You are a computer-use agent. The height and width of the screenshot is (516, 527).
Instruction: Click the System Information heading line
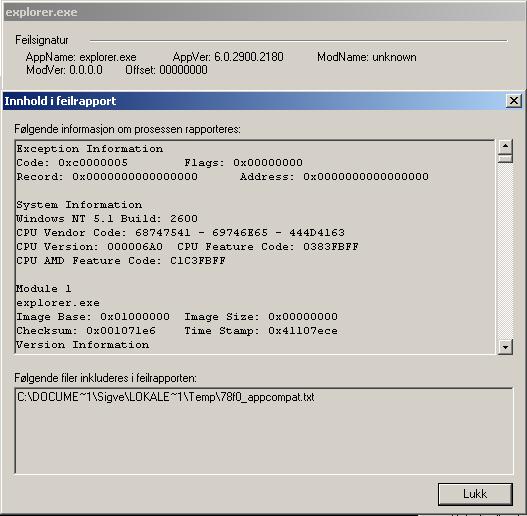pos(79,205)
